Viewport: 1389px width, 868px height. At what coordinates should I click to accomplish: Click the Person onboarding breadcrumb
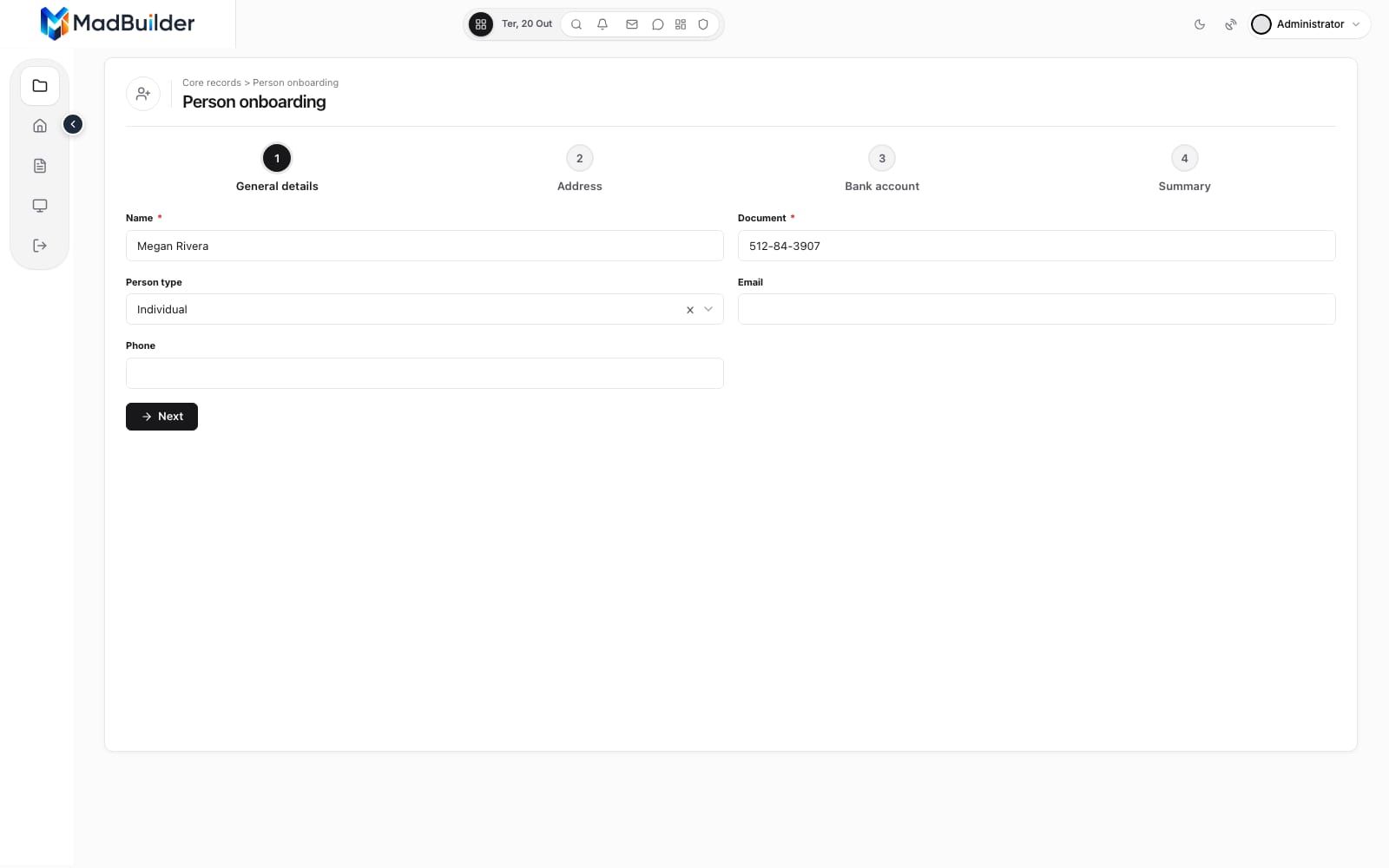(295, 82)
